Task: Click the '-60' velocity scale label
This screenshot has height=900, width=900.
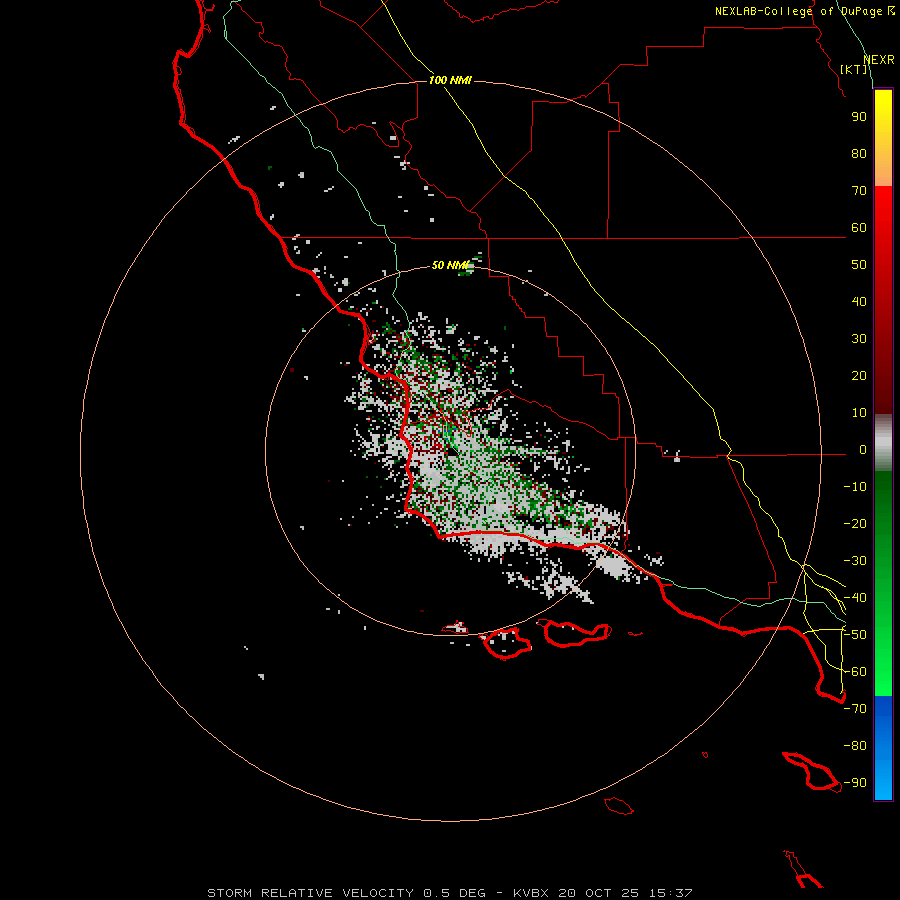Action: (x=855, y=672)
